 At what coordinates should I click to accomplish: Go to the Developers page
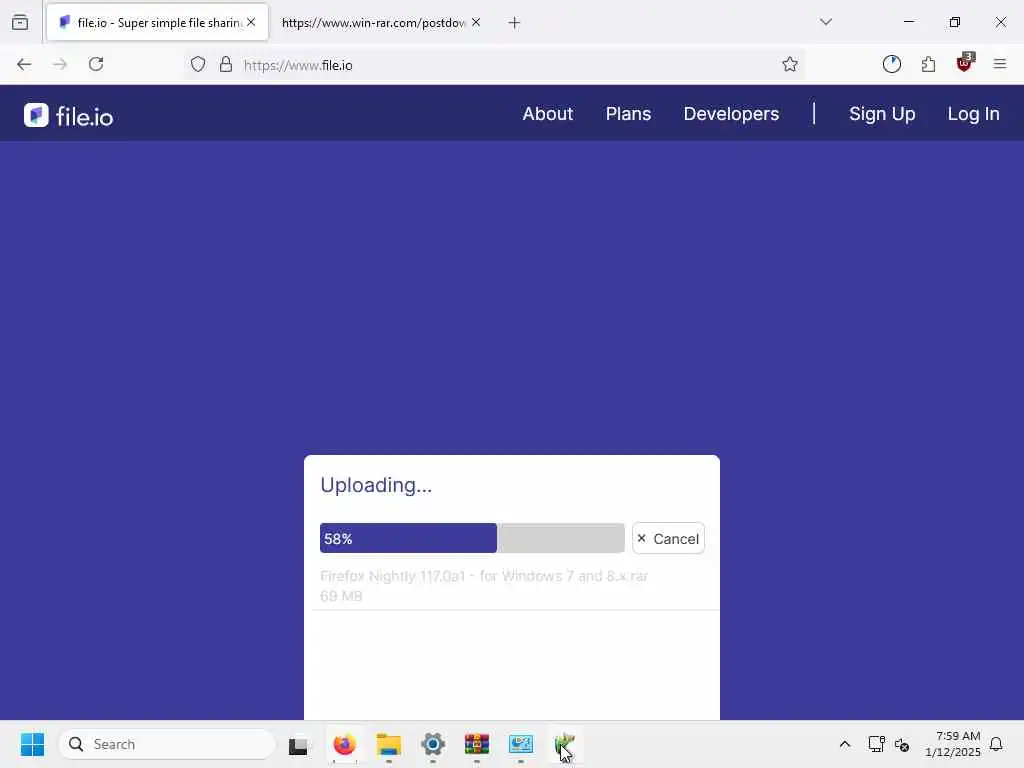(x=731, y=114)
